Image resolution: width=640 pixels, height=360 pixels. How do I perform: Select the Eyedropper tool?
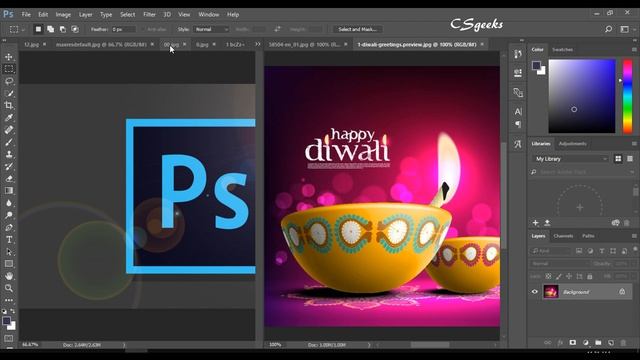9,118
